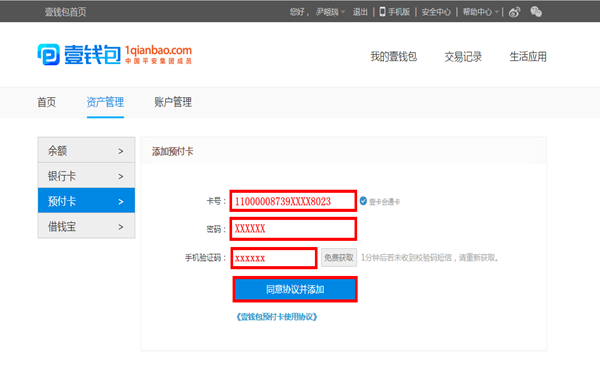The height and width of the screenshot is (369, 600).
Task: Switch to the 账户管理 tab
Action: click(173, 102)
